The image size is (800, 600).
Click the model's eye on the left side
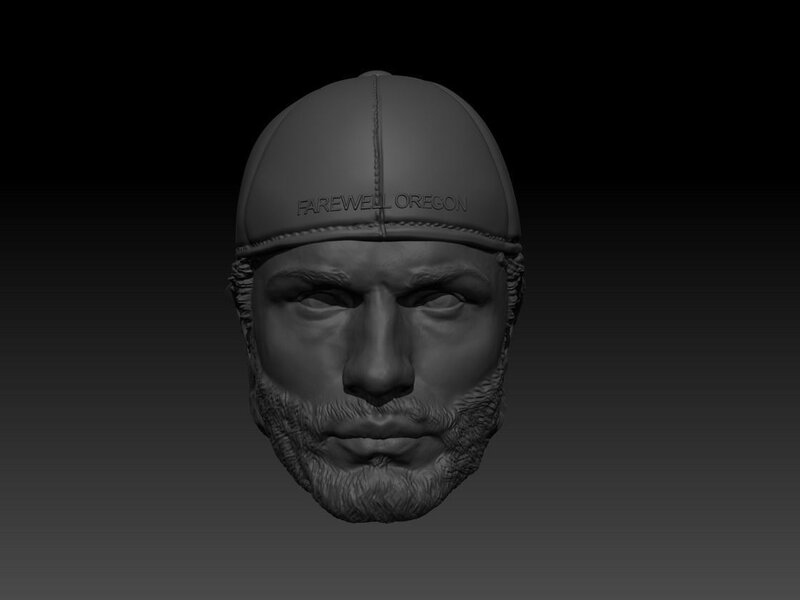tap(315, 300)
